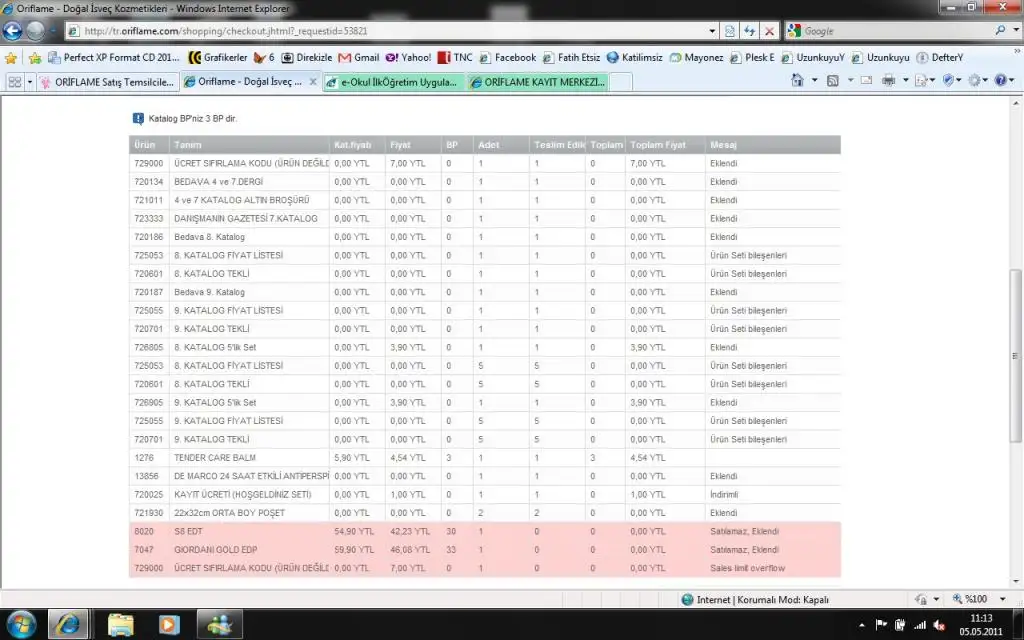1024x640 pixels.
Task: Switch to e-Okul İlkÖğretim Uygula... tab
Action: coord(394,82)
